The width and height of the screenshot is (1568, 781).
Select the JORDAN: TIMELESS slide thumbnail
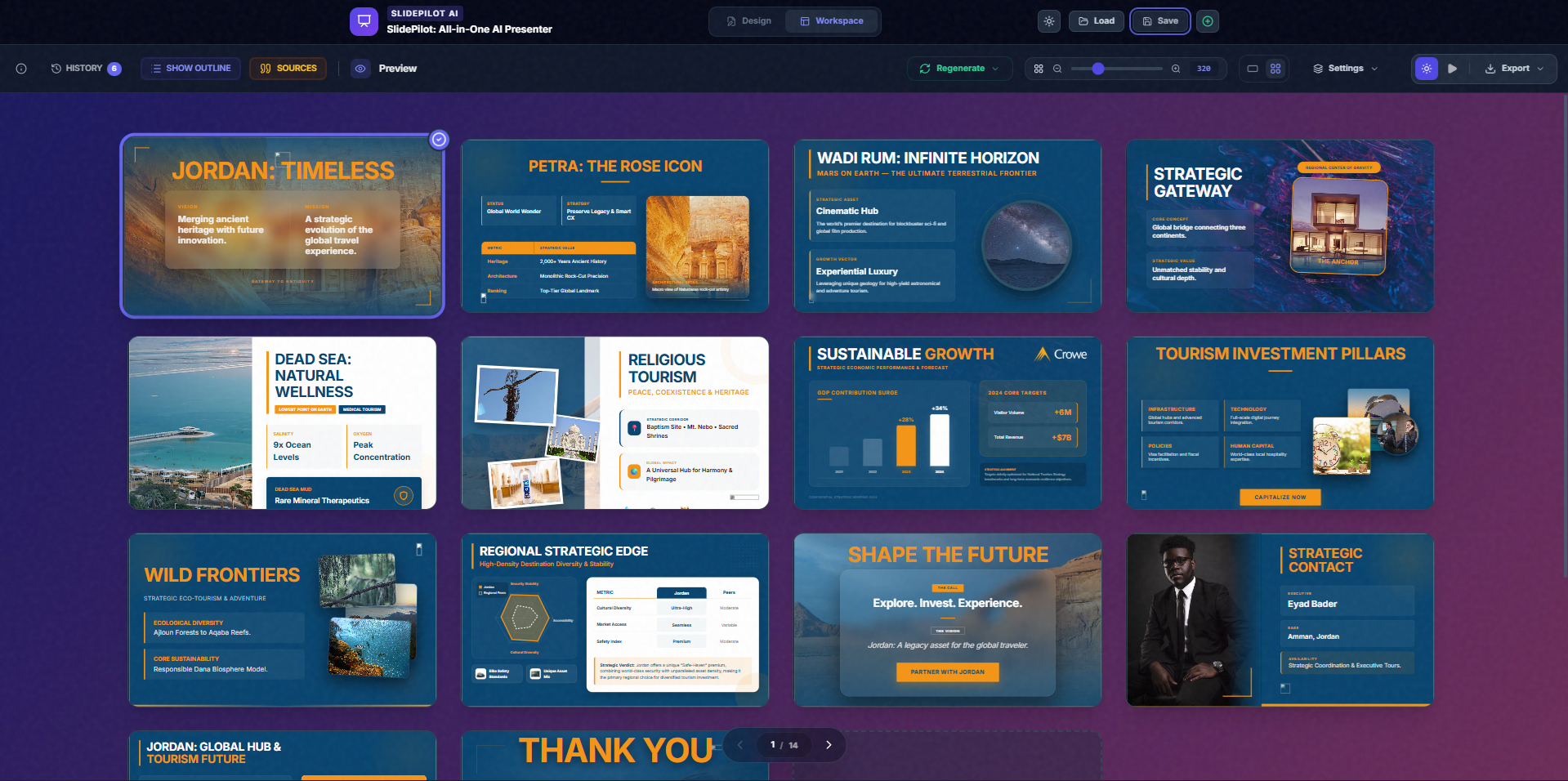pos(283,225)
